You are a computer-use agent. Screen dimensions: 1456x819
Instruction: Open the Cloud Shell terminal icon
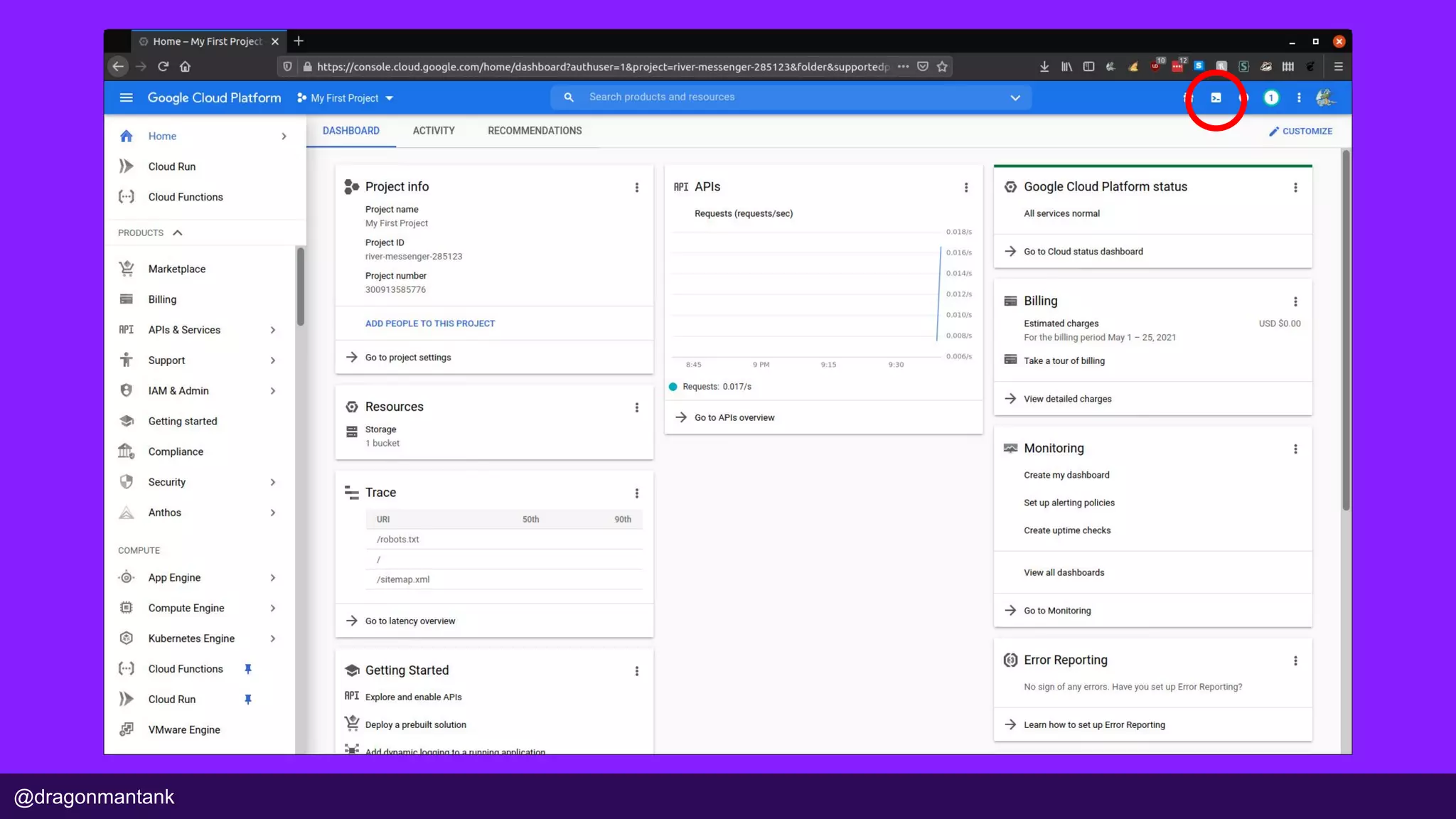tap(1216, 98)
